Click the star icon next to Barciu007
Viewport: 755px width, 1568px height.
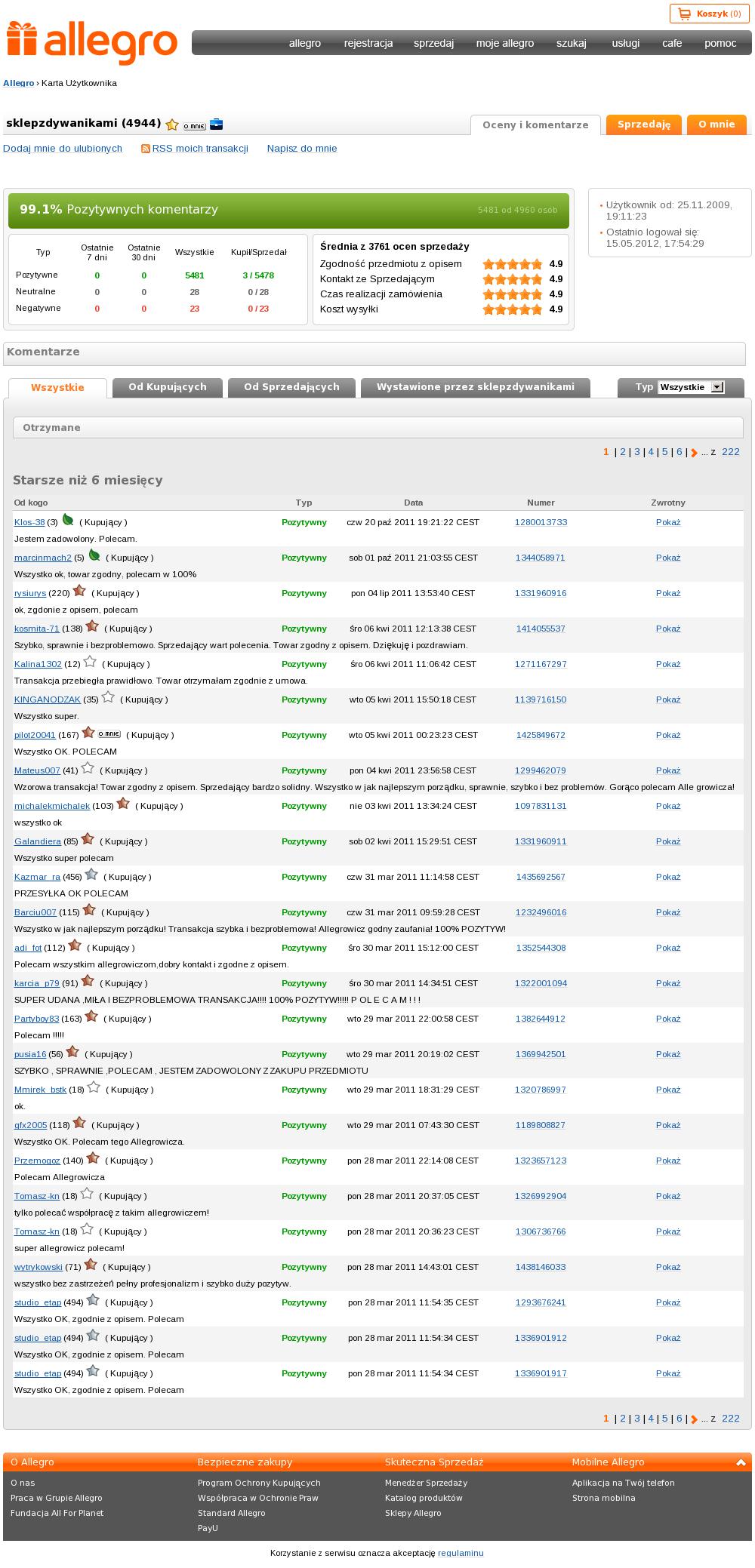tap(89, 910)
